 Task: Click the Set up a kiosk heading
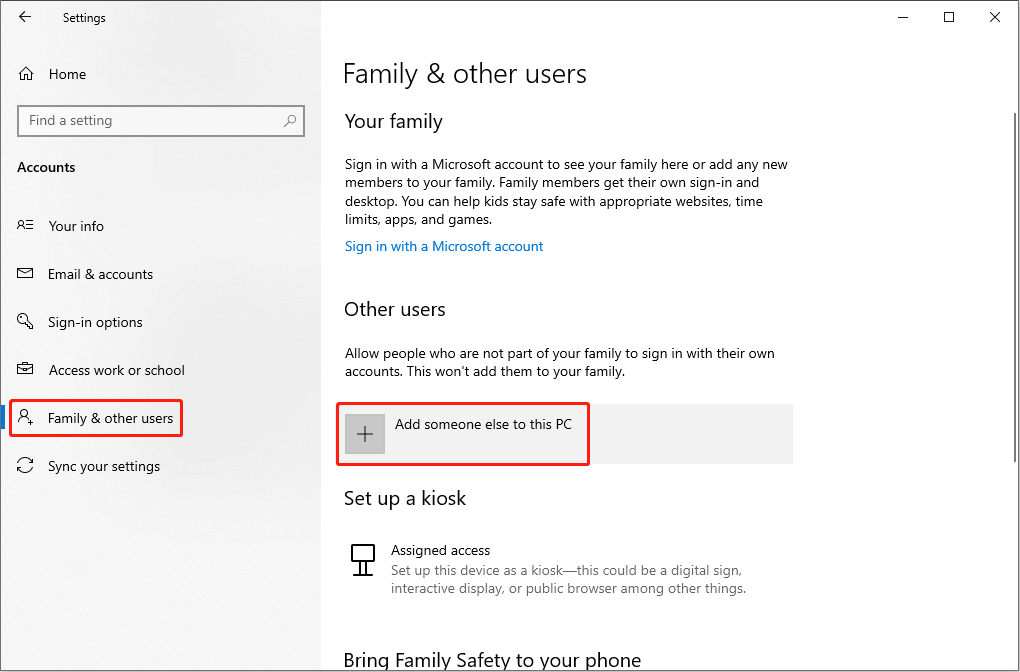405,498
